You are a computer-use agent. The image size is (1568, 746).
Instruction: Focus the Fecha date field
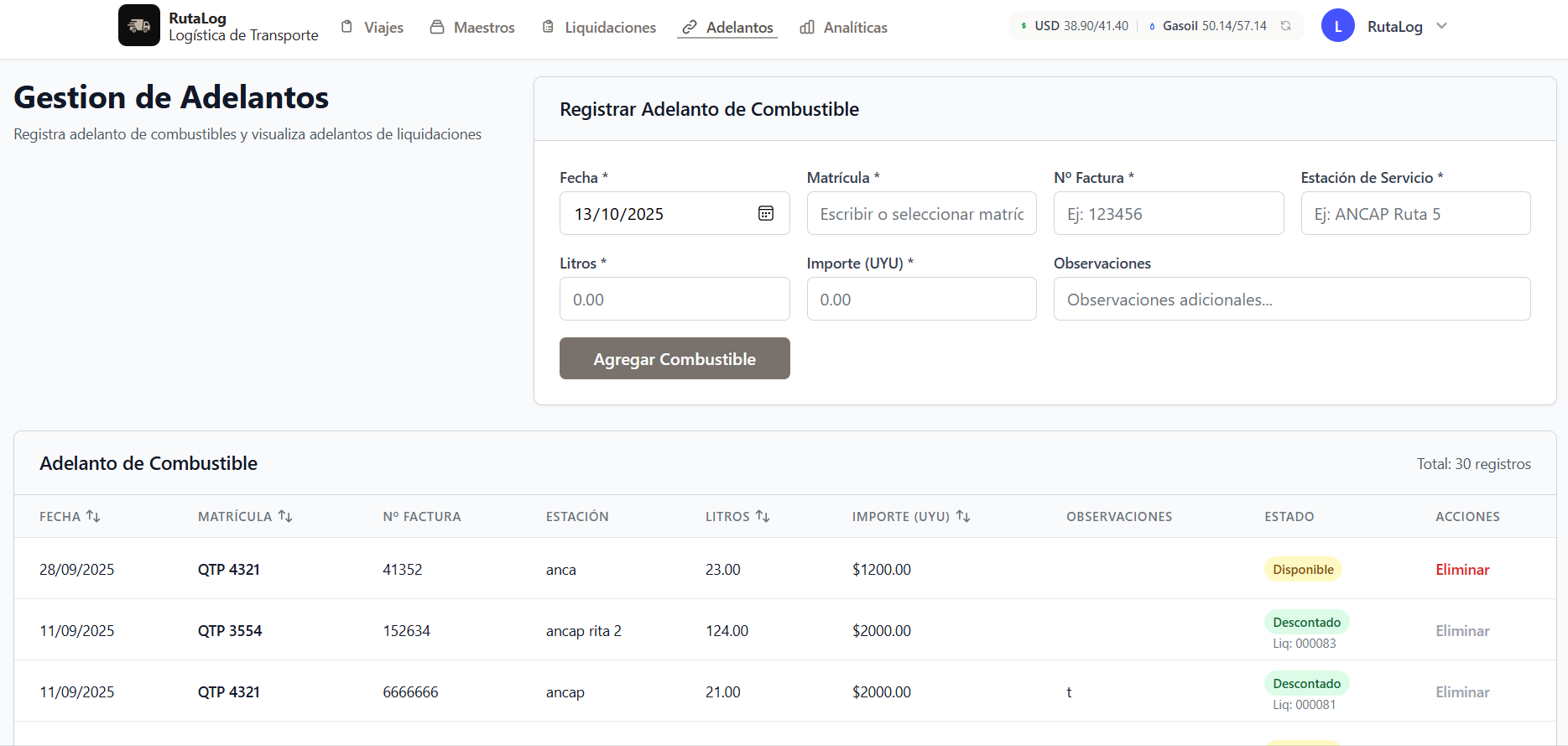675,213
